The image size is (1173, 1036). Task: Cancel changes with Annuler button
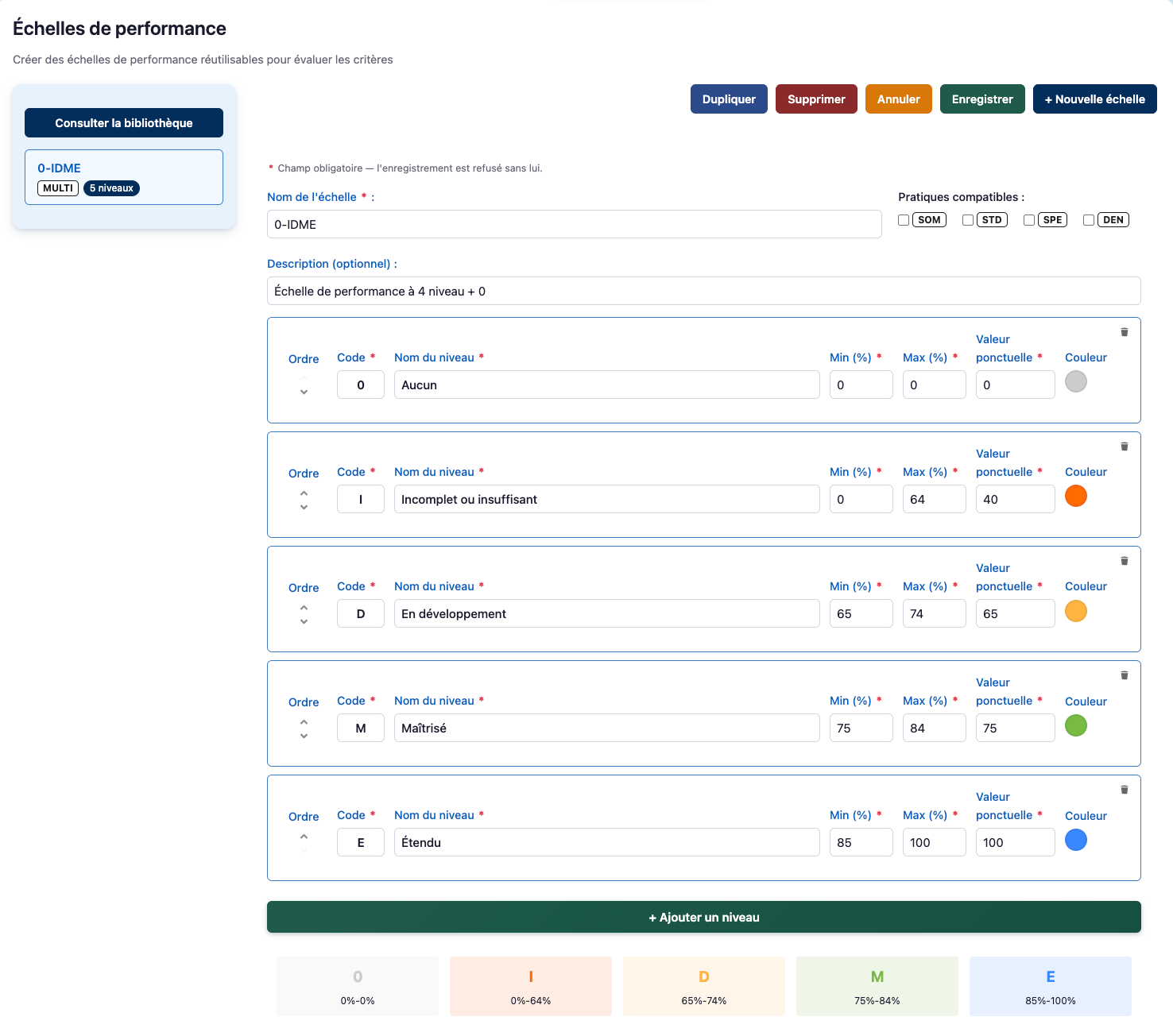(x=899, y=99)
